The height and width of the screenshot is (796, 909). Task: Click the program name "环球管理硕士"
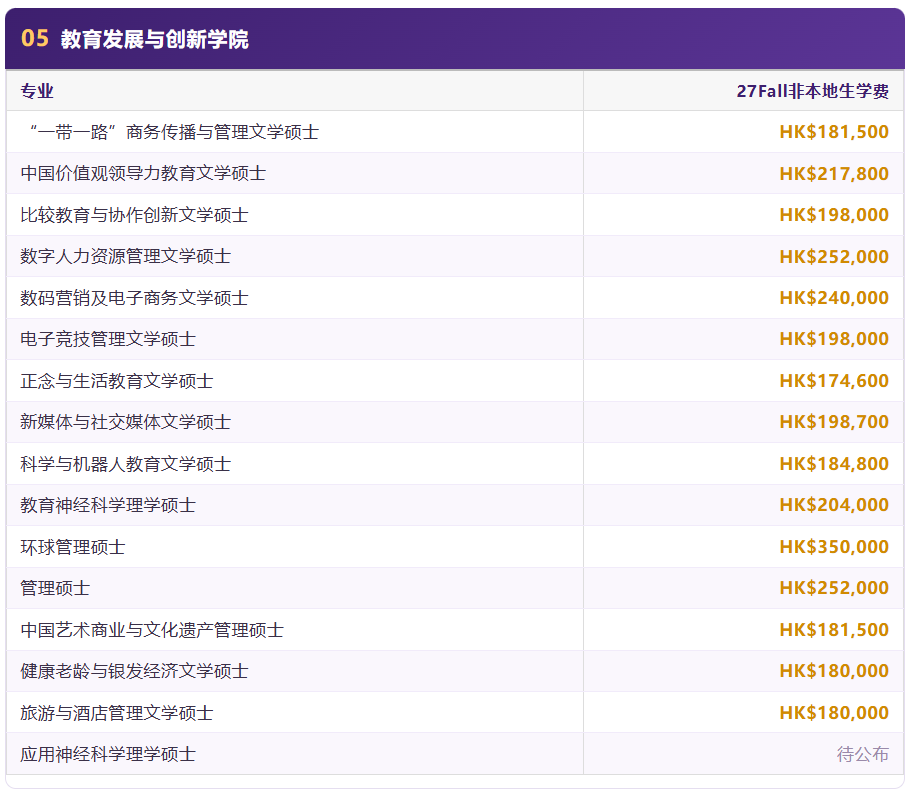(x=73, y=547)
